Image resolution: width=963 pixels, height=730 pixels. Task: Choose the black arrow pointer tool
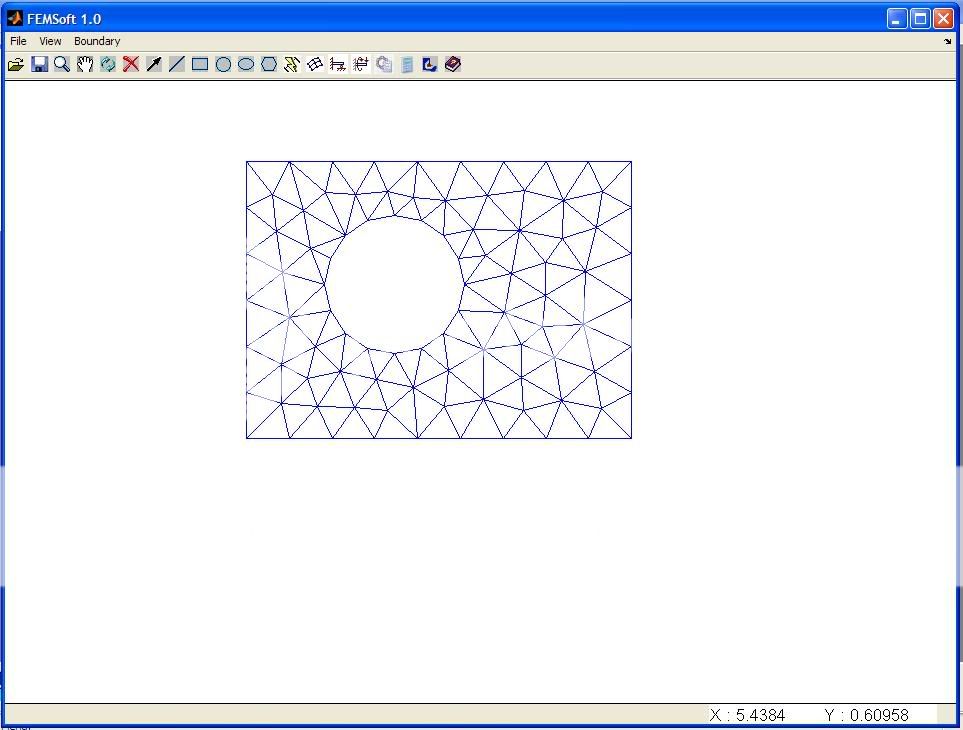point(154,65)
